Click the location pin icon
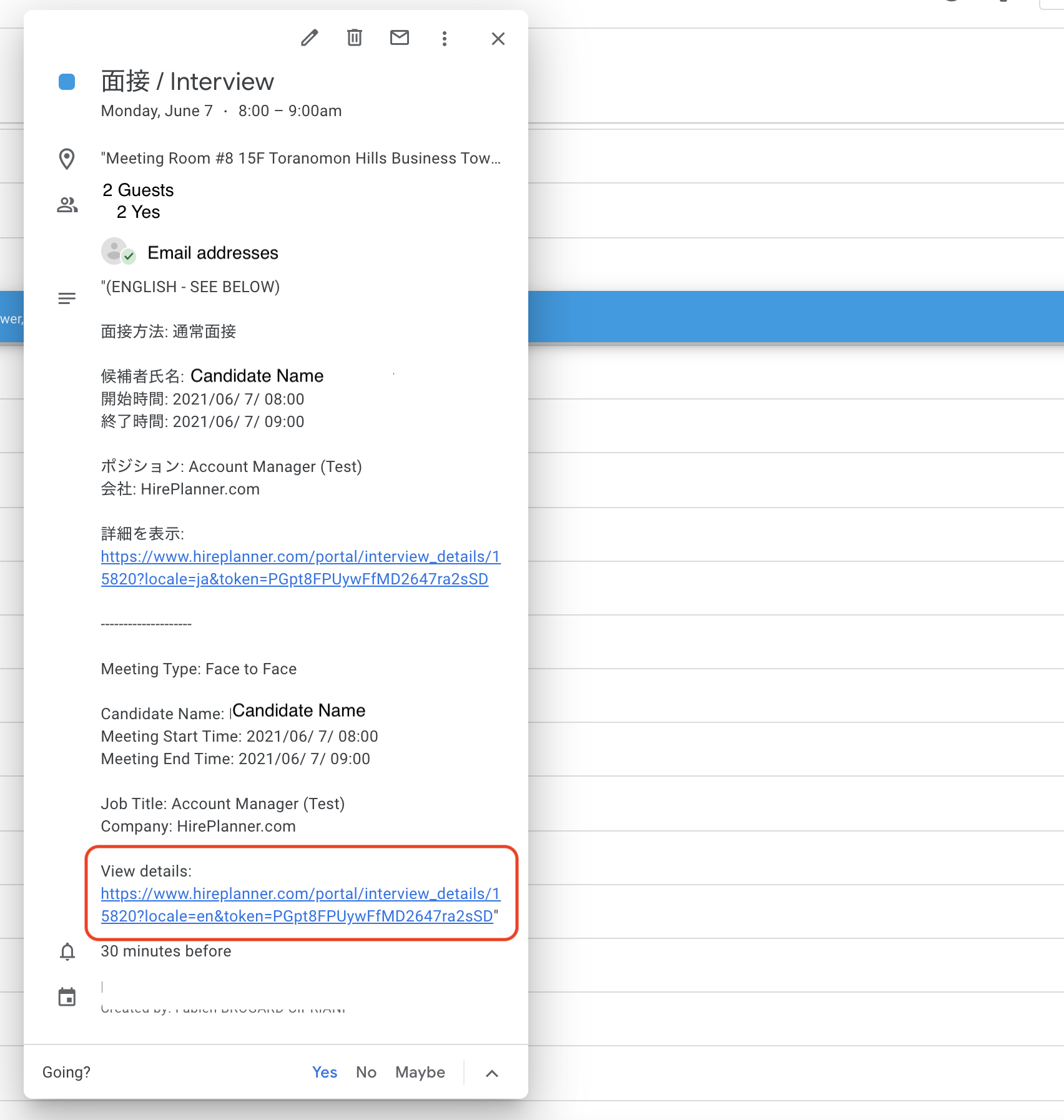The height and width of the screenshot is (1120, 1064). 67,159
